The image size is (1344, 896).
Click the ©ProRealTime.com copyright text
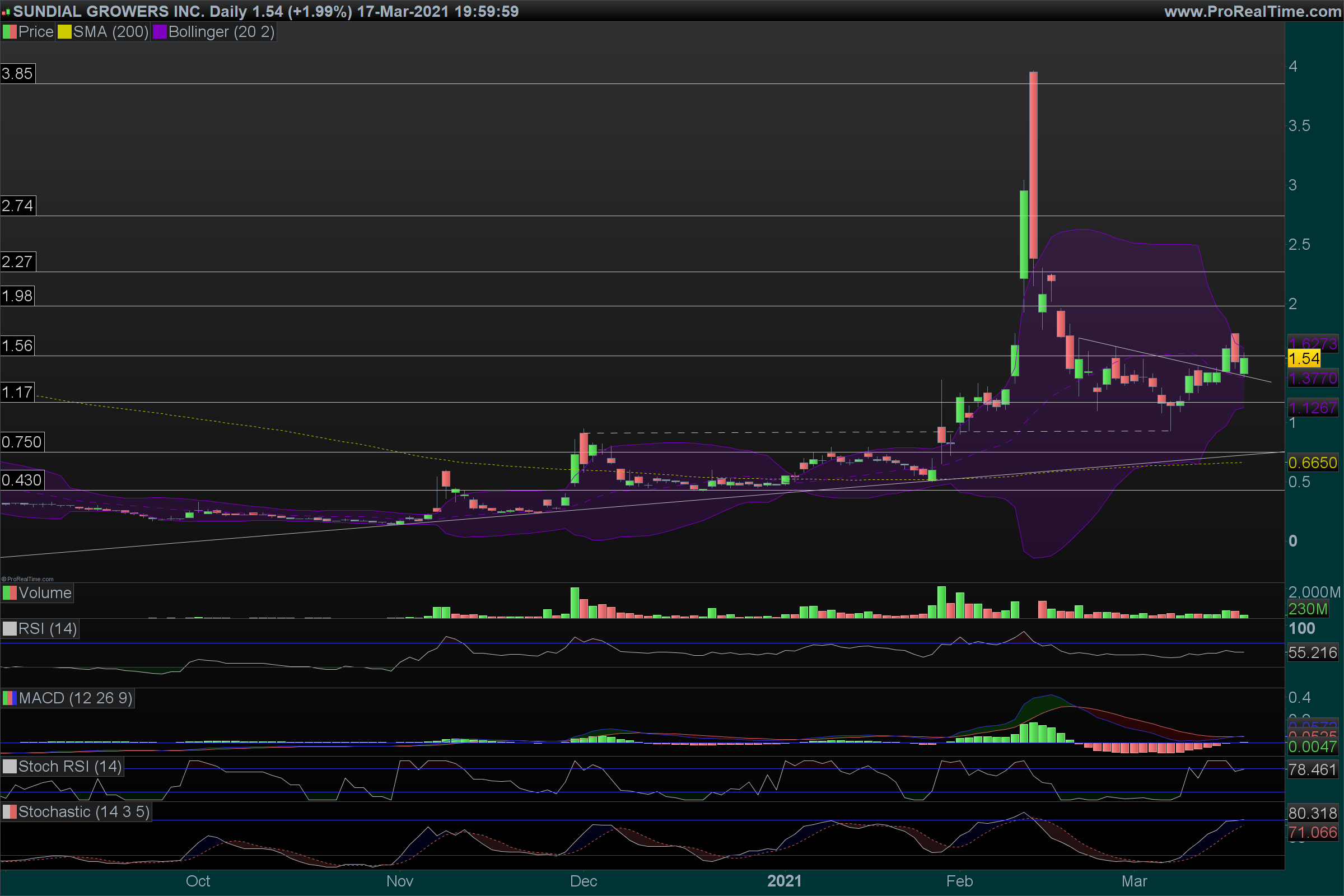pos(27,579)
